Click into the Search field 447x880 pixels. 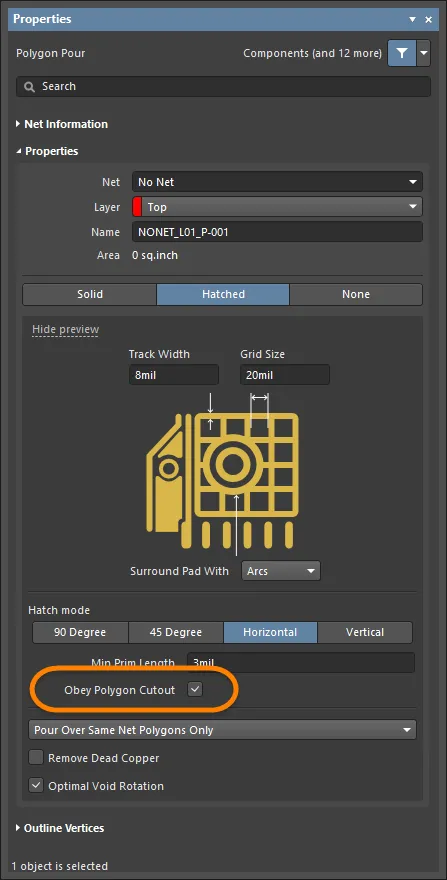224,86
